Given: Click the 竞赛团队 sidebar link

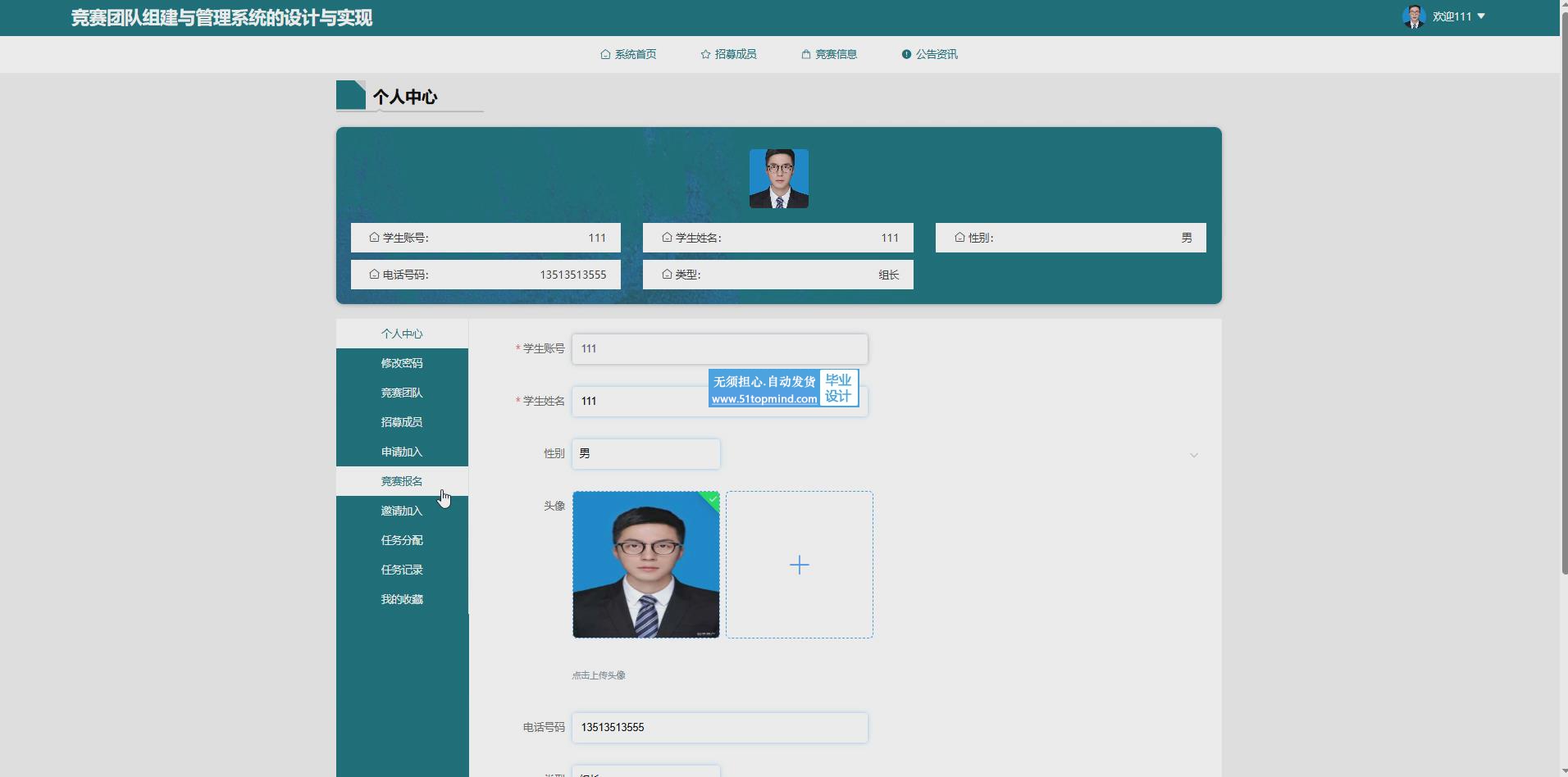Looking at the screenshot, I should click(402, 393).
